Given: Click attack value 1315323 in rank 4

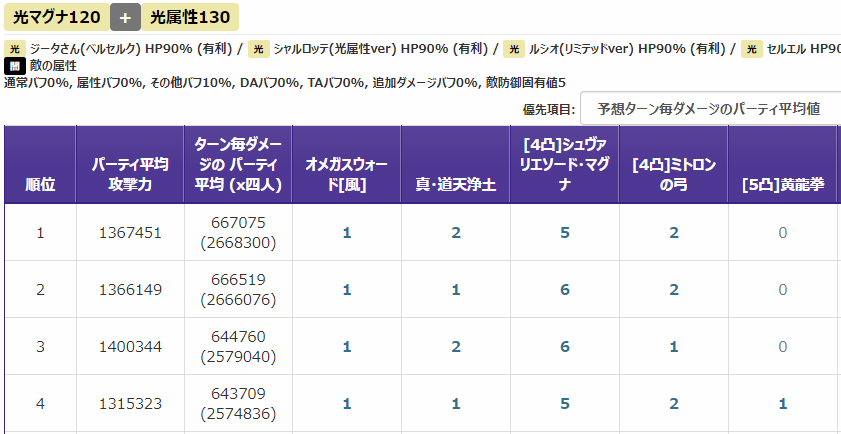Looking at the screenshot, I should point(130,403).
